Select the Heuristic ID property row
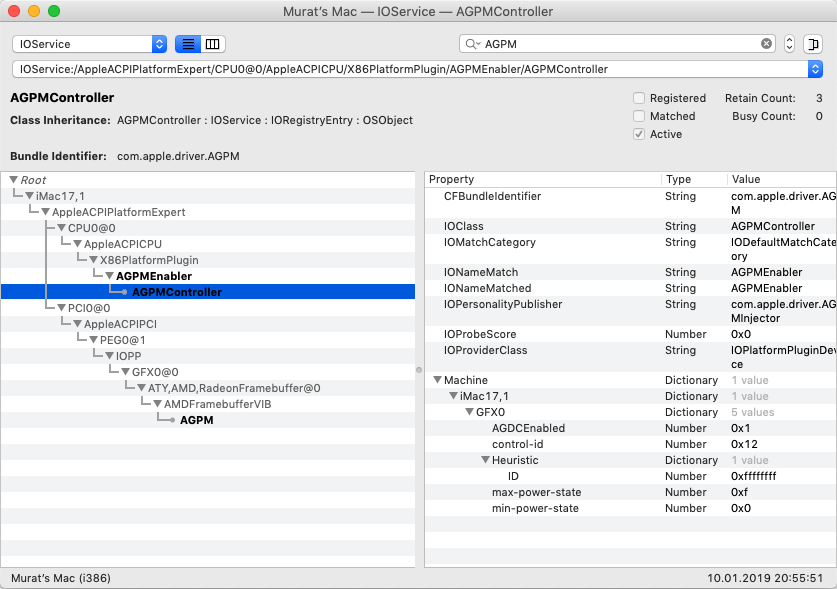This screenshot has height=589, width=837. pos(630,476)
